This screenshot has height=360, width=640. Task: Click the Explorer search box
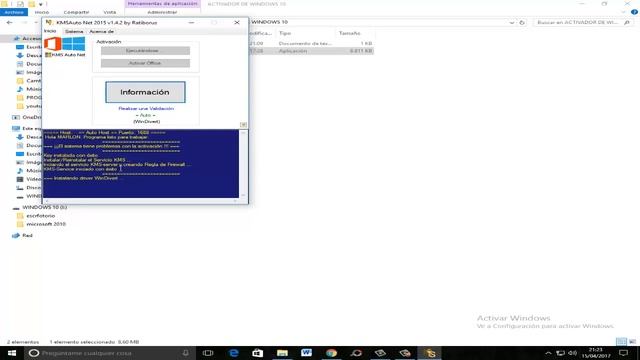tap(584, 22)
